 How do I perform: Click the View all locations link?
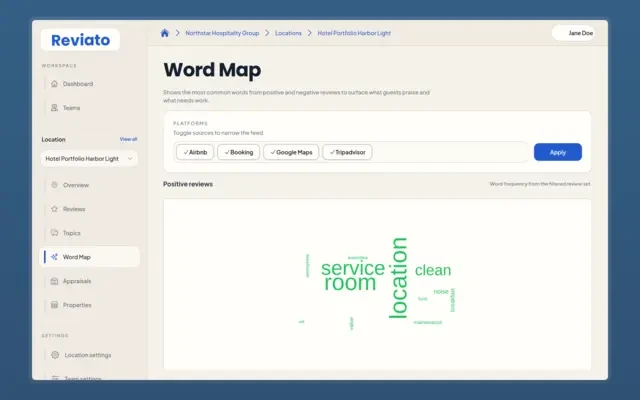[x=129, y=139]
